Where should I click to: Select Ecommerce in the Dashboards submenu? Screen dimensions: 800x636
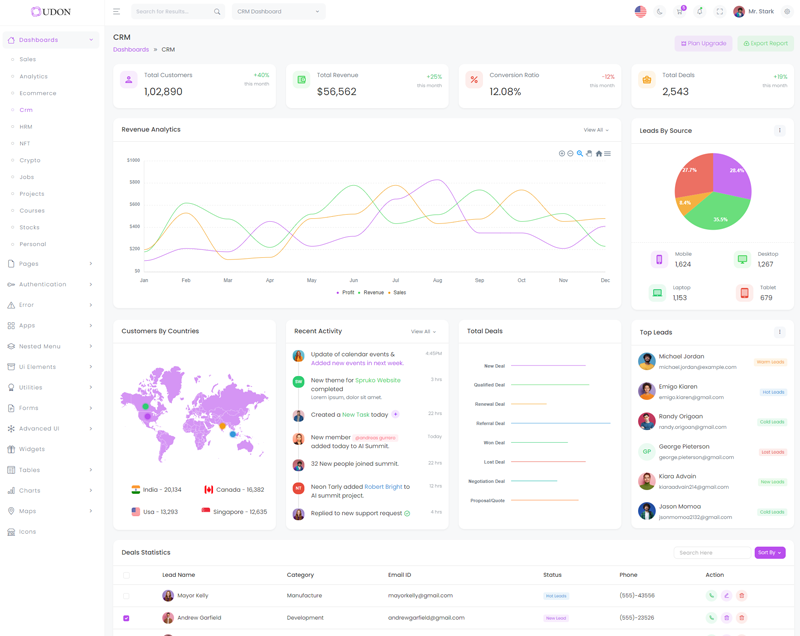pos(38,93)
